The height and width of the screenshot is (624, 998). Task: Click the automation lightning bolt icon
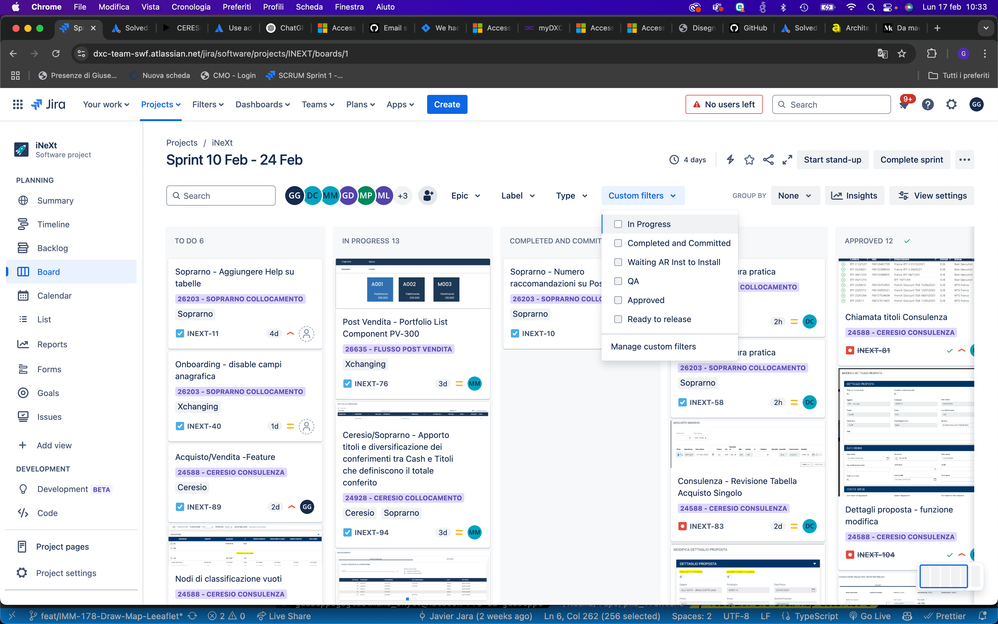click(730, 160)
